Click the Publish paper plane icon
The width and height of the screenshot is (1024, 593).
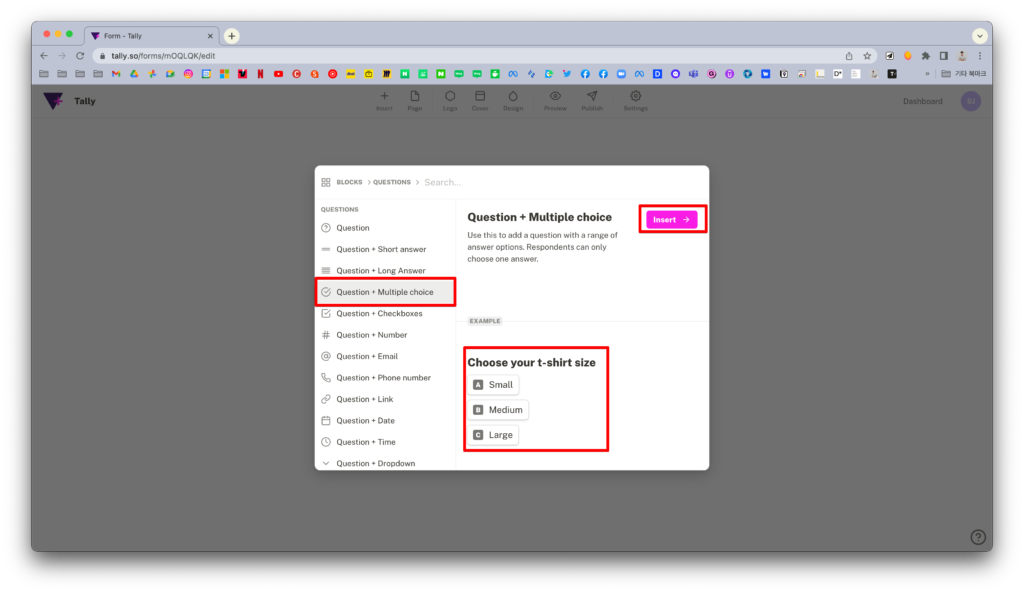click(592, 97)
